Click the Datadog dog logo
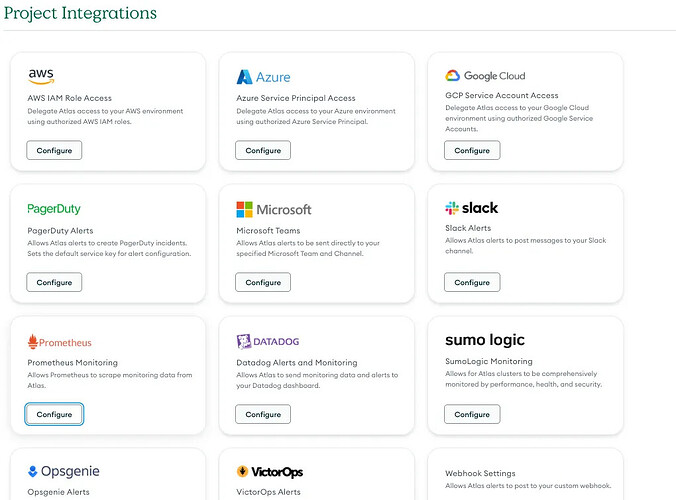Viewport: 676px width, 500px height. pos(244,341)
